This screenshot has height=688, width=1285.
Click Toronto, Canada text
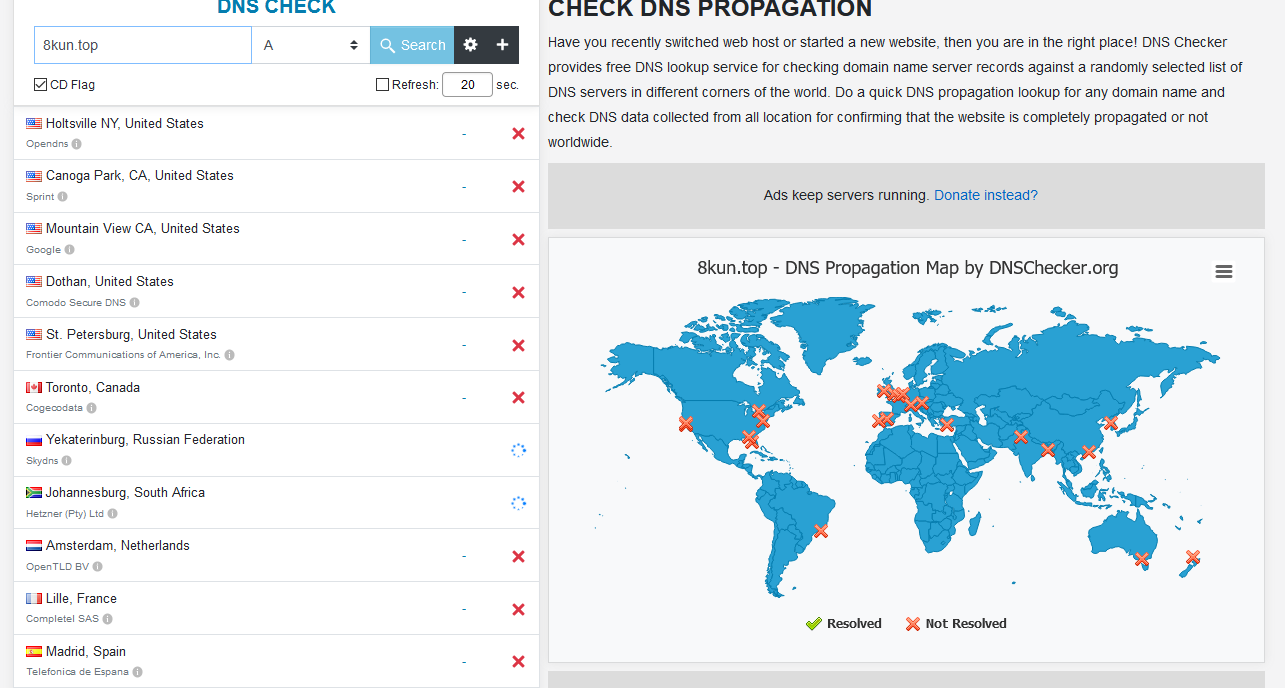click(x=93, y=387)
